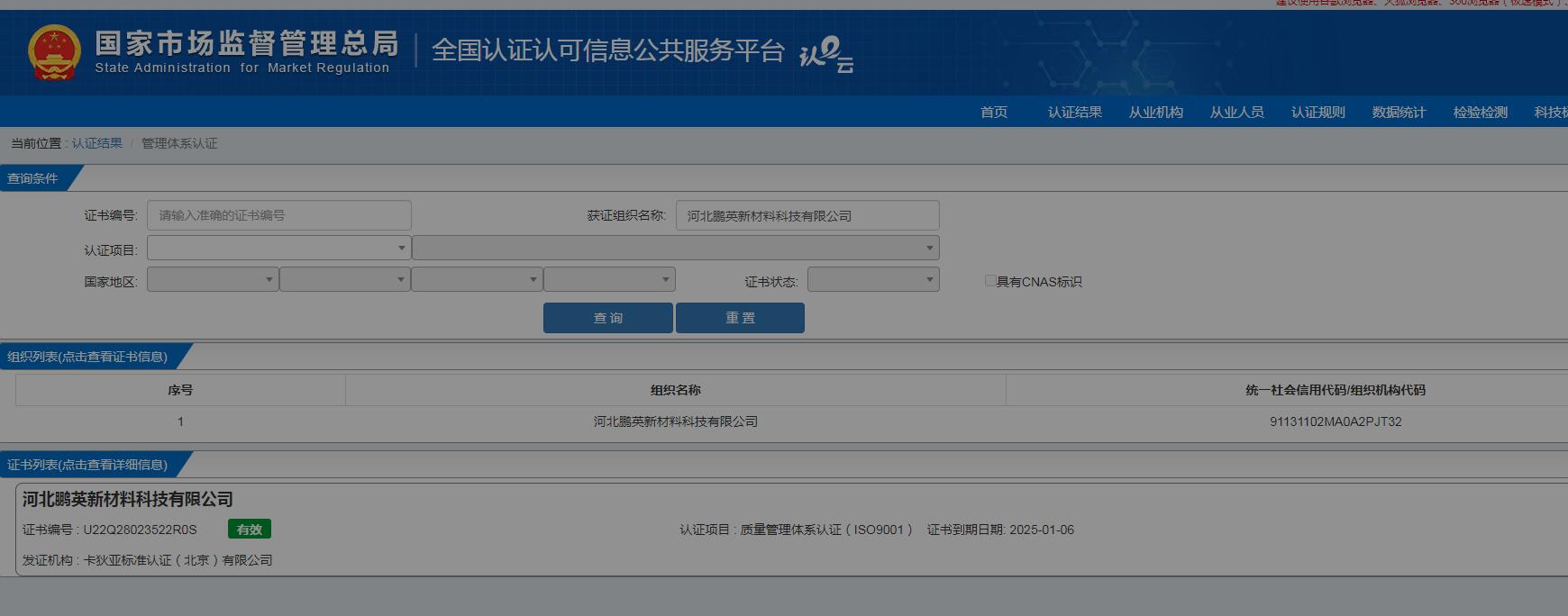Click the 查询条件 section tab

(32, 178)
